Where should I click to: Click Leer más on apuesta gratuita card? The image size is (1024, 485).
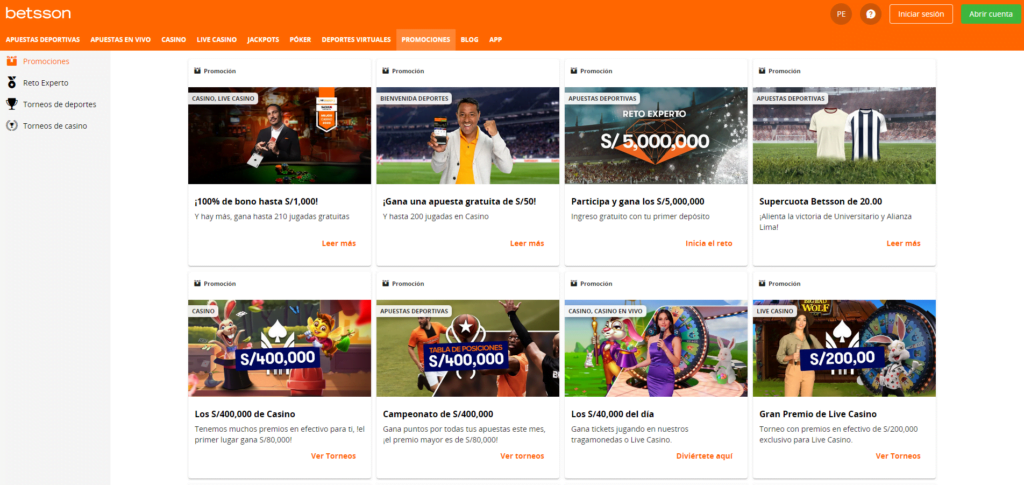coord(527,243)
